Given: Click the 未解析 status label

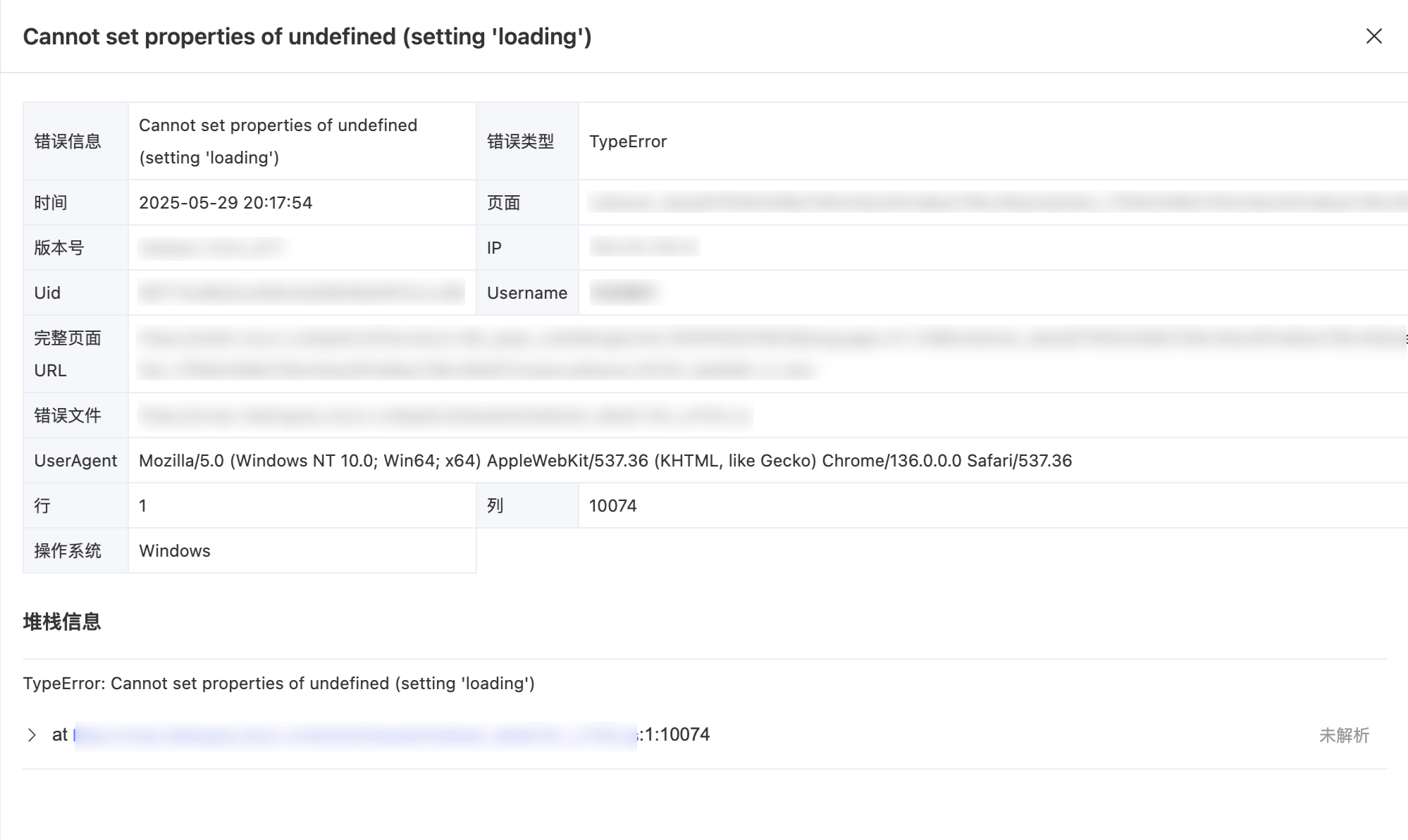Looking at the screenshot, I should tap(1344, 736).
